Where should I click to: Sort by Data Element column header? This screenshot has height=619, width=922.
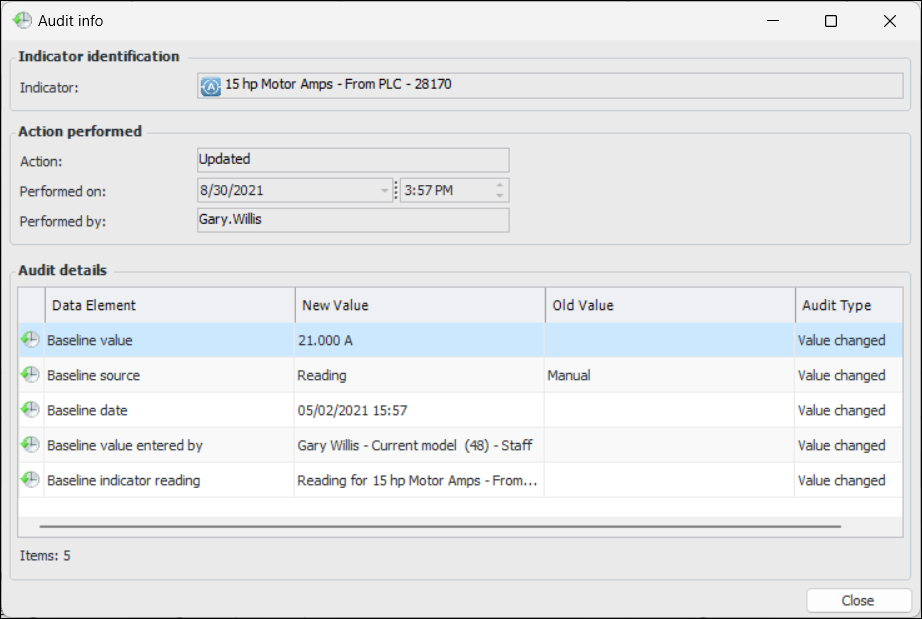pyautogui.click(x=170, y=305)
